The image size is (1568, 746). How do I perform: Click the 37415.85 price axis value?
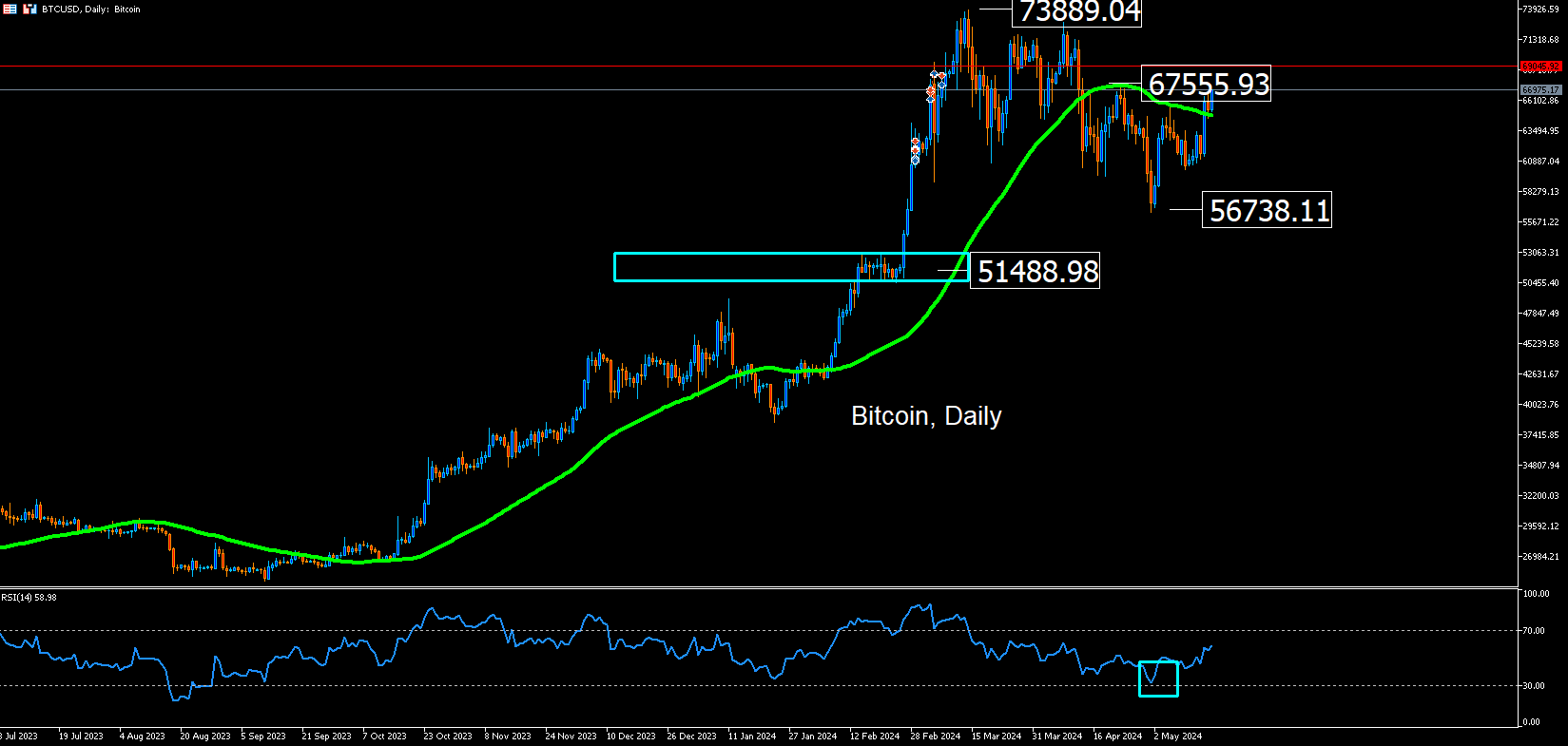tap(1540, 435)
